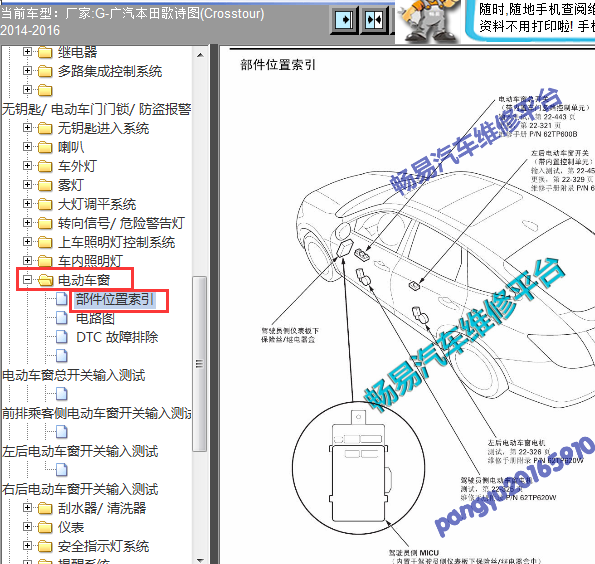Image resolution: width=595 pixels, height=564 pixels.
Task: Expand the 转向信号/危险警告灯 folder
Action: [27, 222]
